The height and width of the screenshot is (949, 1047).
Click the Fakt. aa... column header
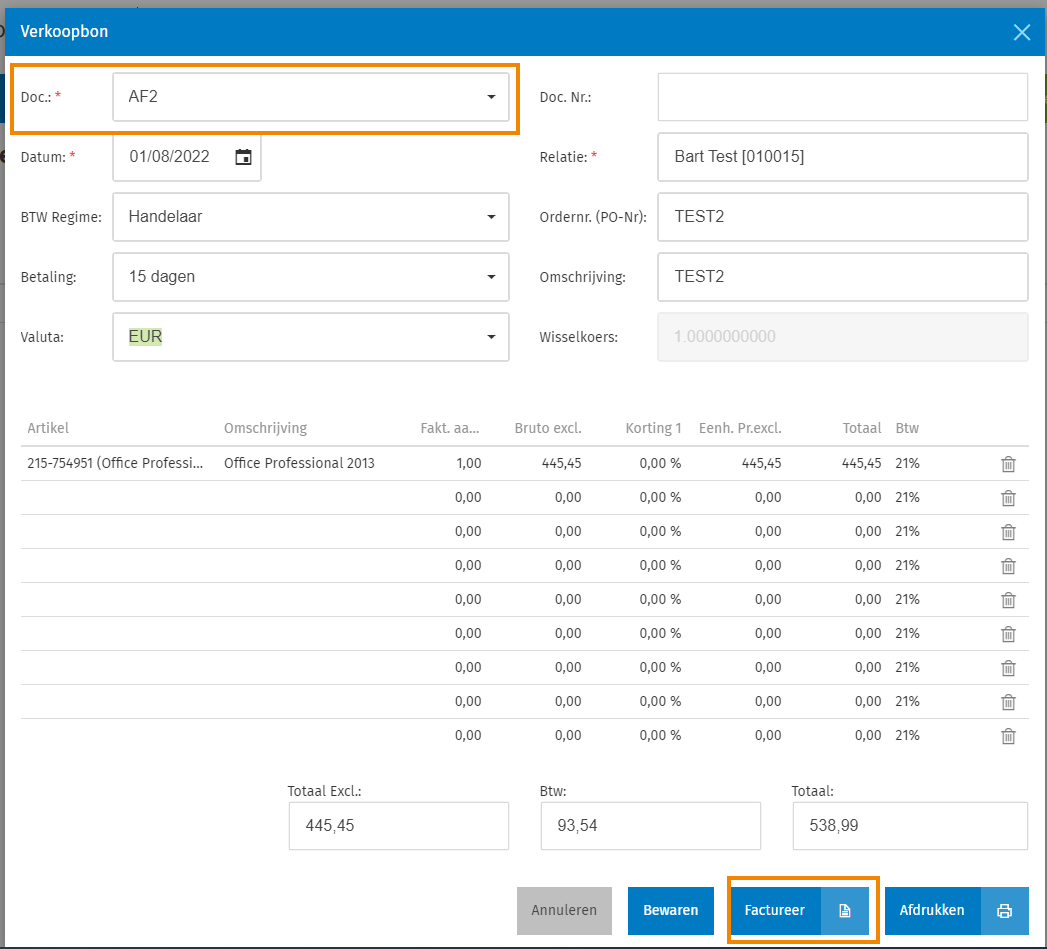tap(450, 428)
